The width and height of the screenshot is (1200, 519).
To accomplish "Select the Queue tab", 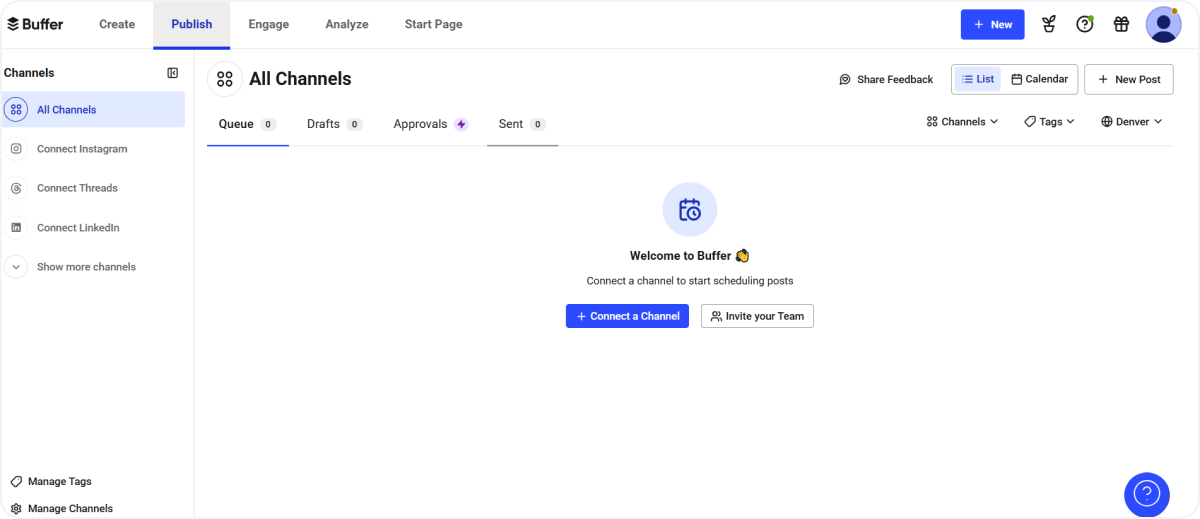I will (x=248, y=124).
